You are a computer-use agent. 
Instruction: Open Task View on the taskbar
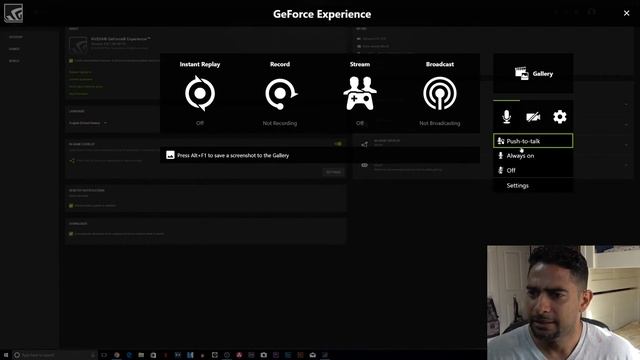pyautogui.click(x=104, y=355)
